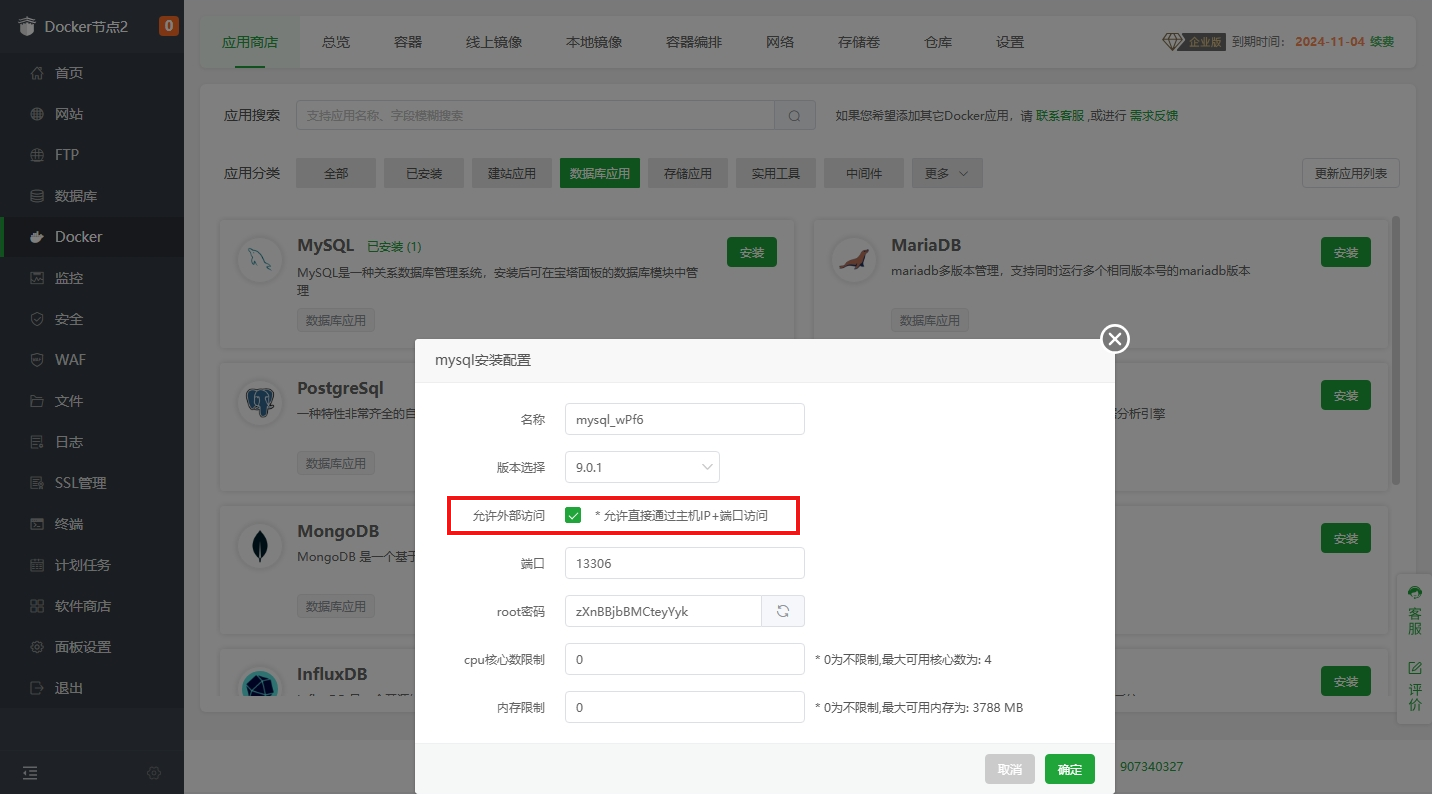The image size is (1432, 794).
Task: Filter by 全部 category
Action: pyautogui.click(x=336, y=173)
